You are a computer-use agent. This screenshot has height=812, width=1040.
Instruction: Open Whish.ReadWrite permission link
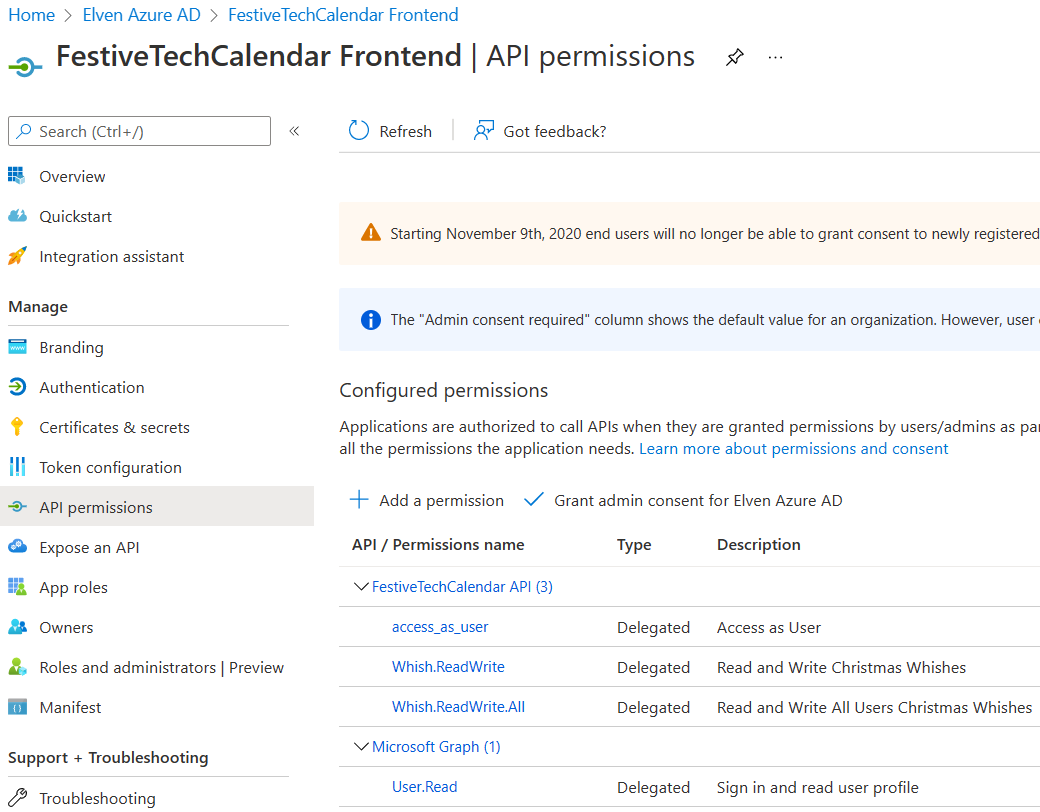tap(448, 667)
